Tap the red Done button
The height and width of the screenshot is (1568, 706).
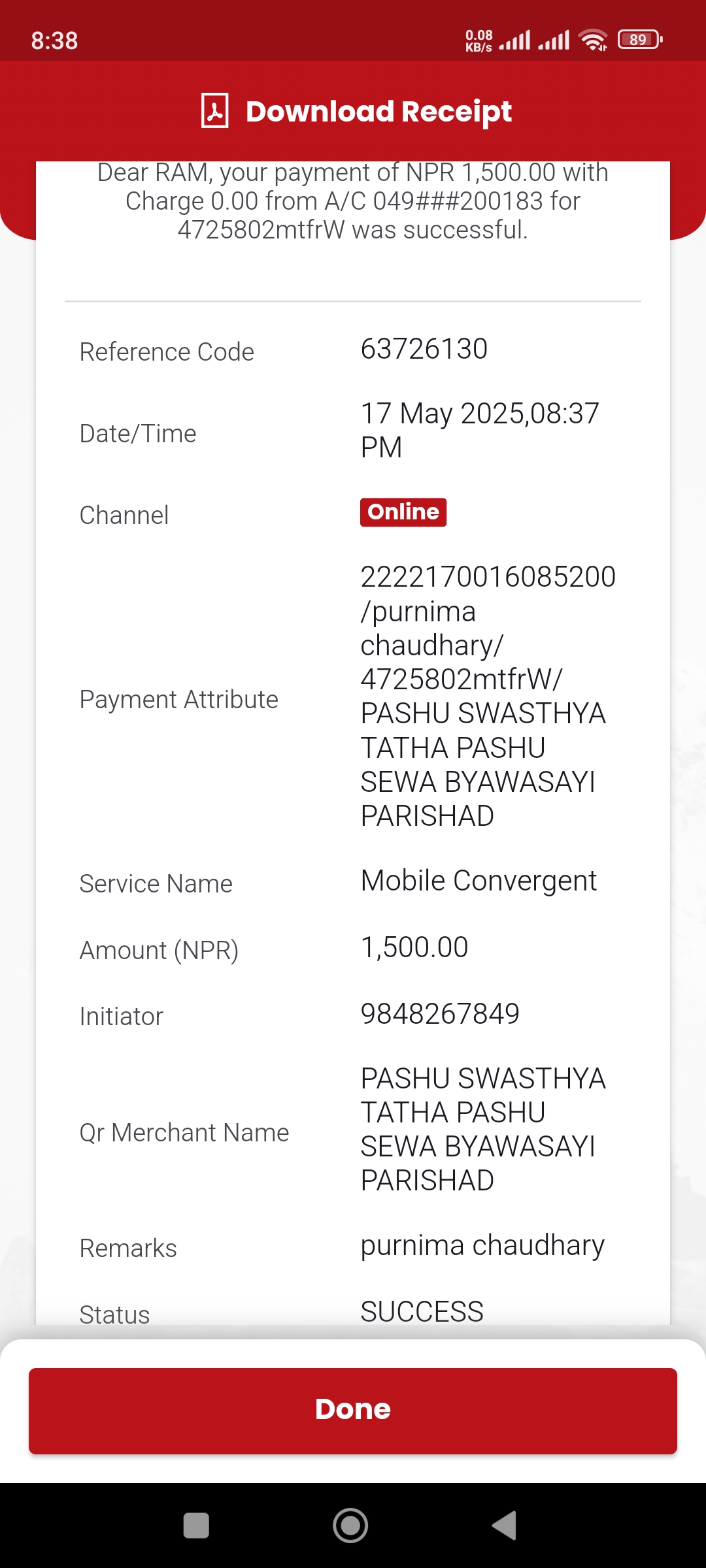click(353, 1411)
